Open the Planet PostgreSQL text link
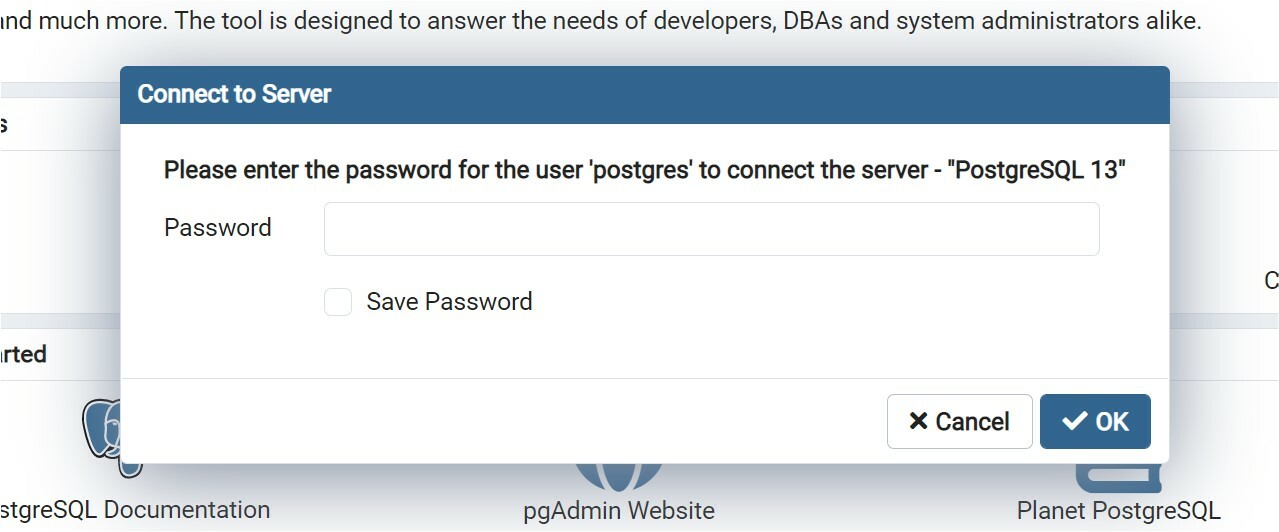Image resolution: width=1279 pixels, height=532 pixels. click(1118, 511)
